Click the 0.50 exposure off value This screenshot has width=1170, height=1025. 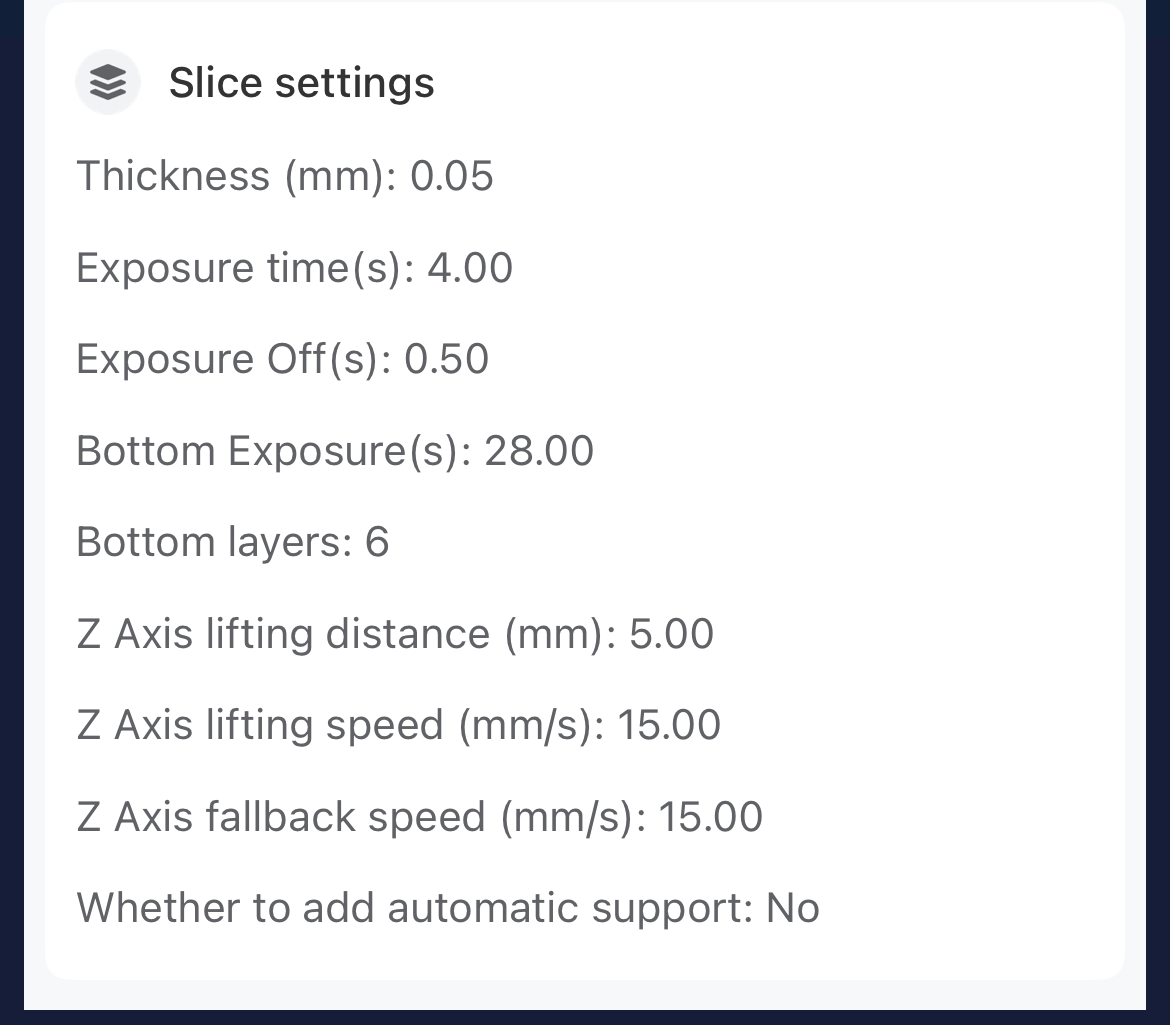[446, 359]
